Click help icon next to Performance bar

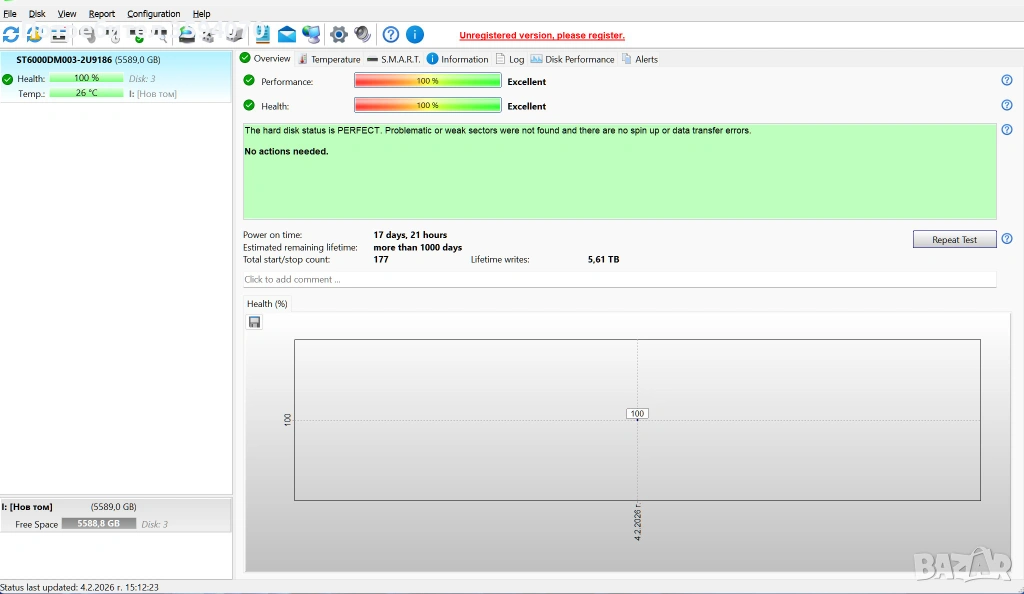coord(1007,81)
